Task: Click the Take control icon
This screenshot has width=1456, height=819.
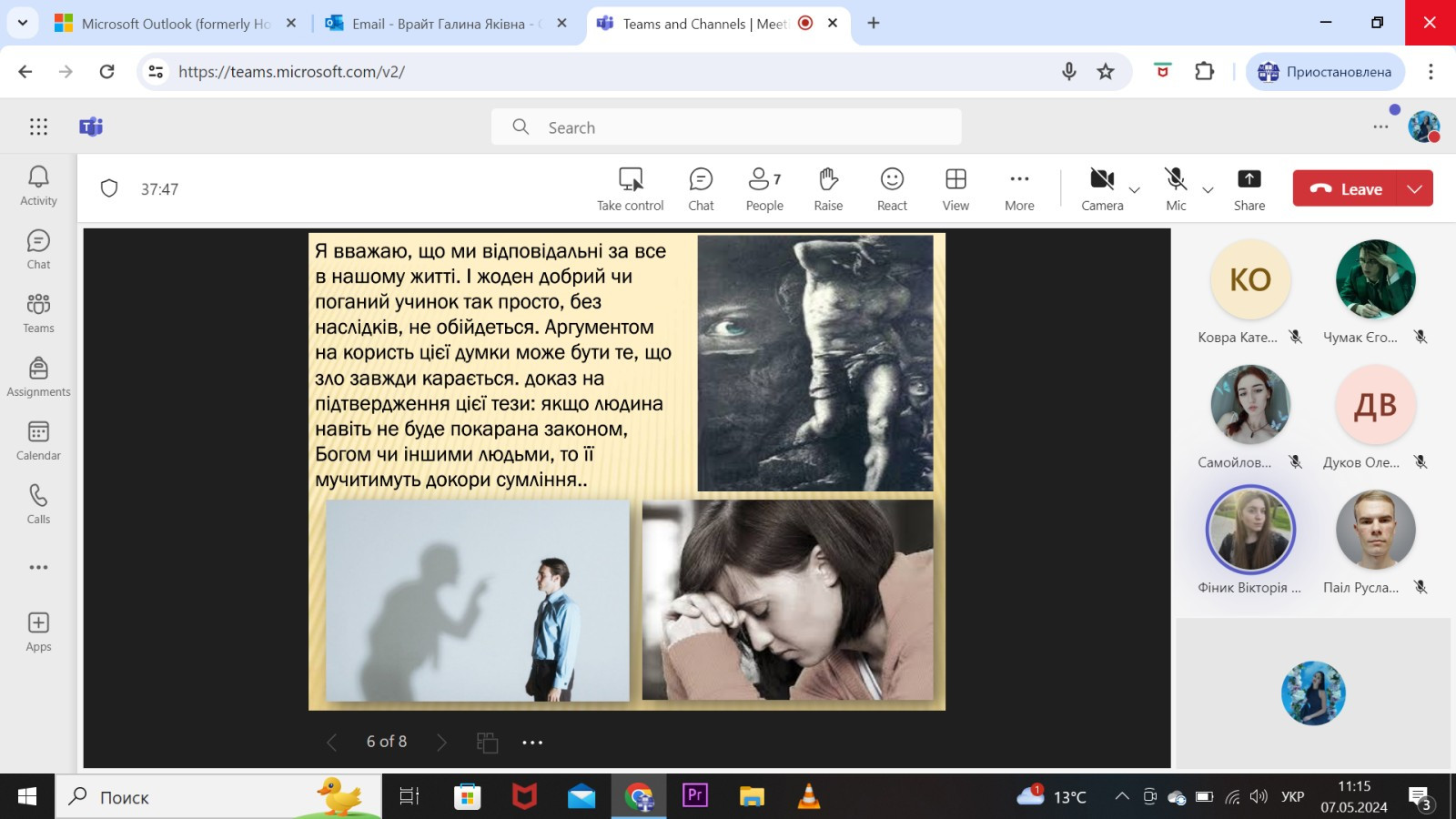Action: click(631, 179)
